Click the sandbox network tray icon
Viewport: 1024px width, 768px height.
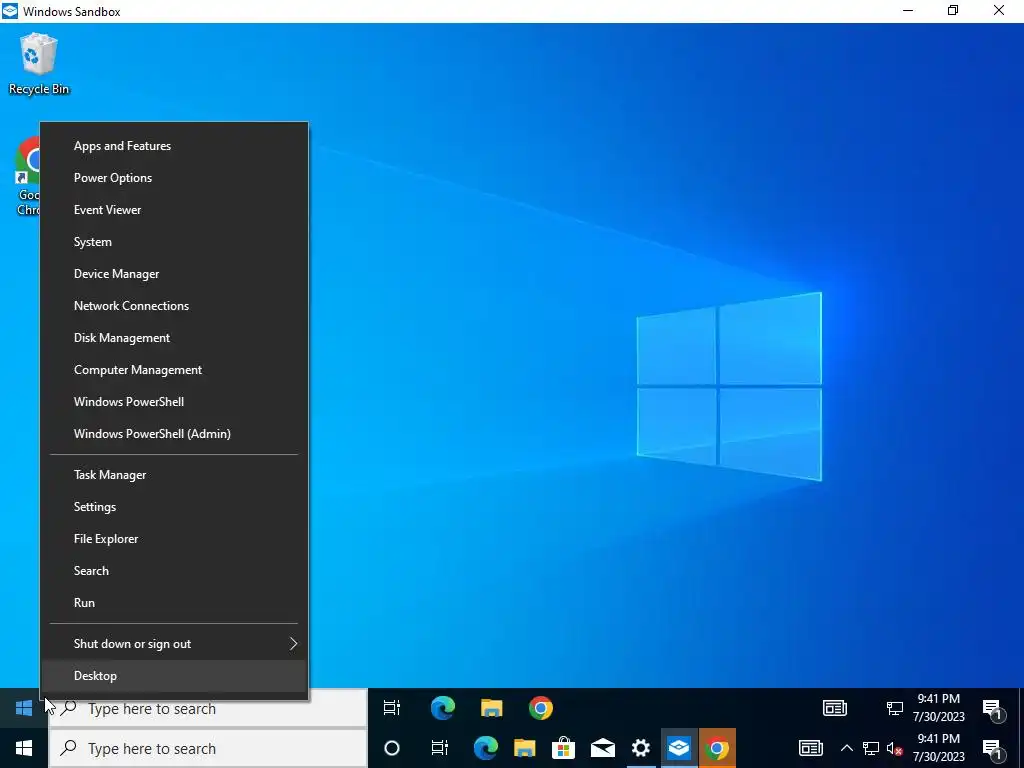(x=895, y=708)
